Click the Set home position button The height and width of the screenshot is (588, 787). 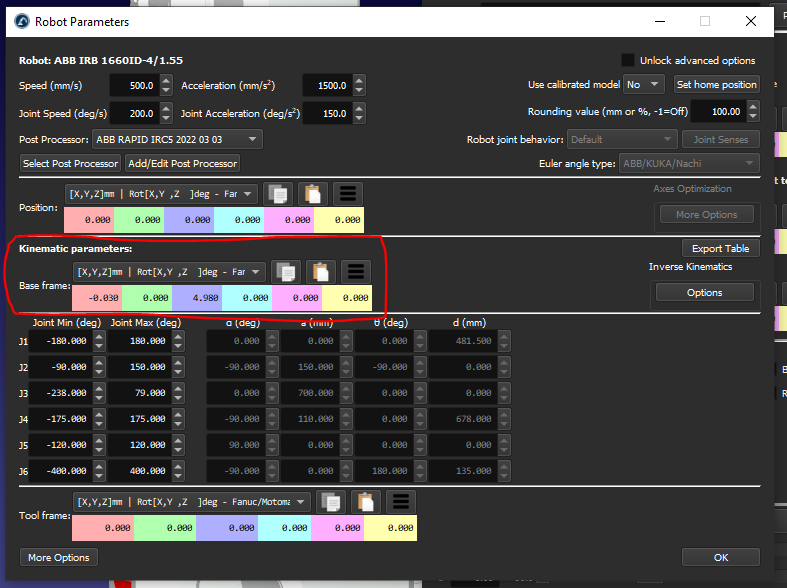716,85
